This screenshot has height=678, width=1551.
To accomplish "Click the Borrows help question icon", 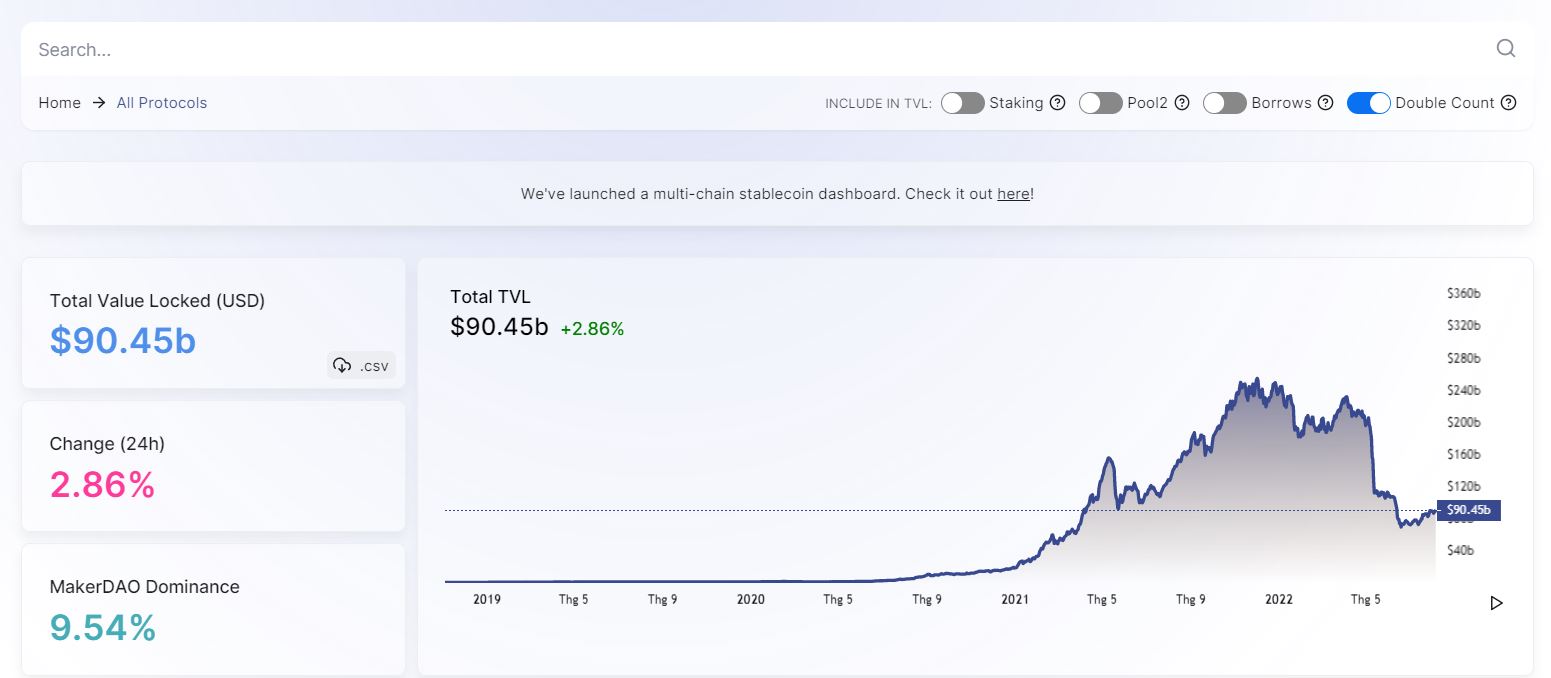I will 1325,103.
